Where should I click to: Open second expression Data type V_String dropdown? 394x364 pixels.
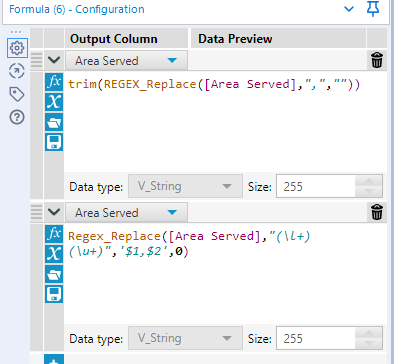click(x=185, y=338)
